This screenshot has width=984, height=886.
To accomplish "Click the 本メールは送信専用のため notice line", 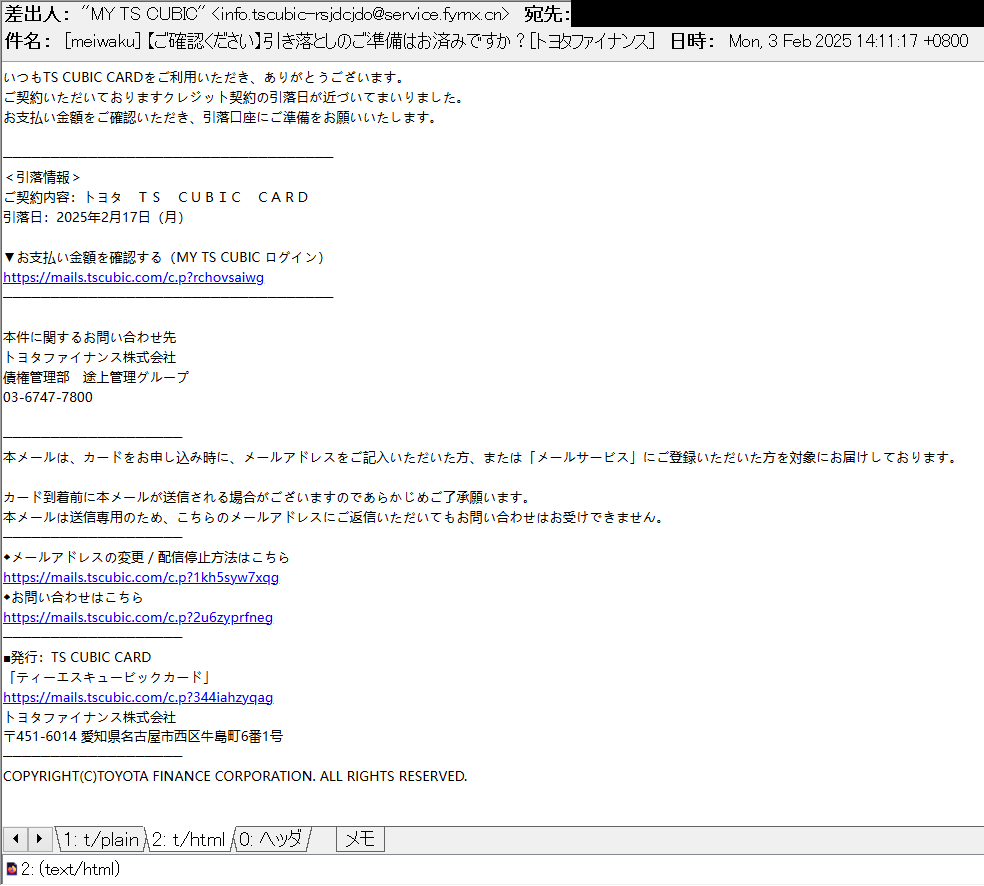I will [335, 518].
